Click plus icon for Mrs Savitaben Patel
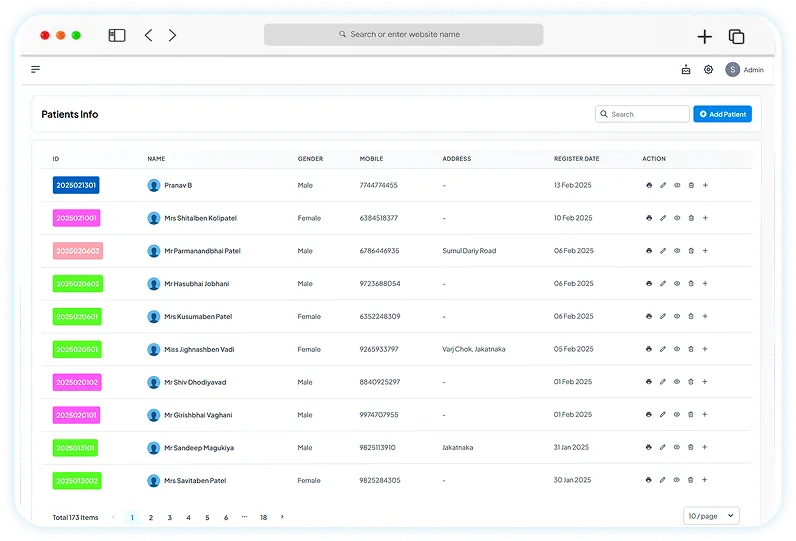Image resolution: width=796 pixels, height=541 pixels. [x=705, y=480]
